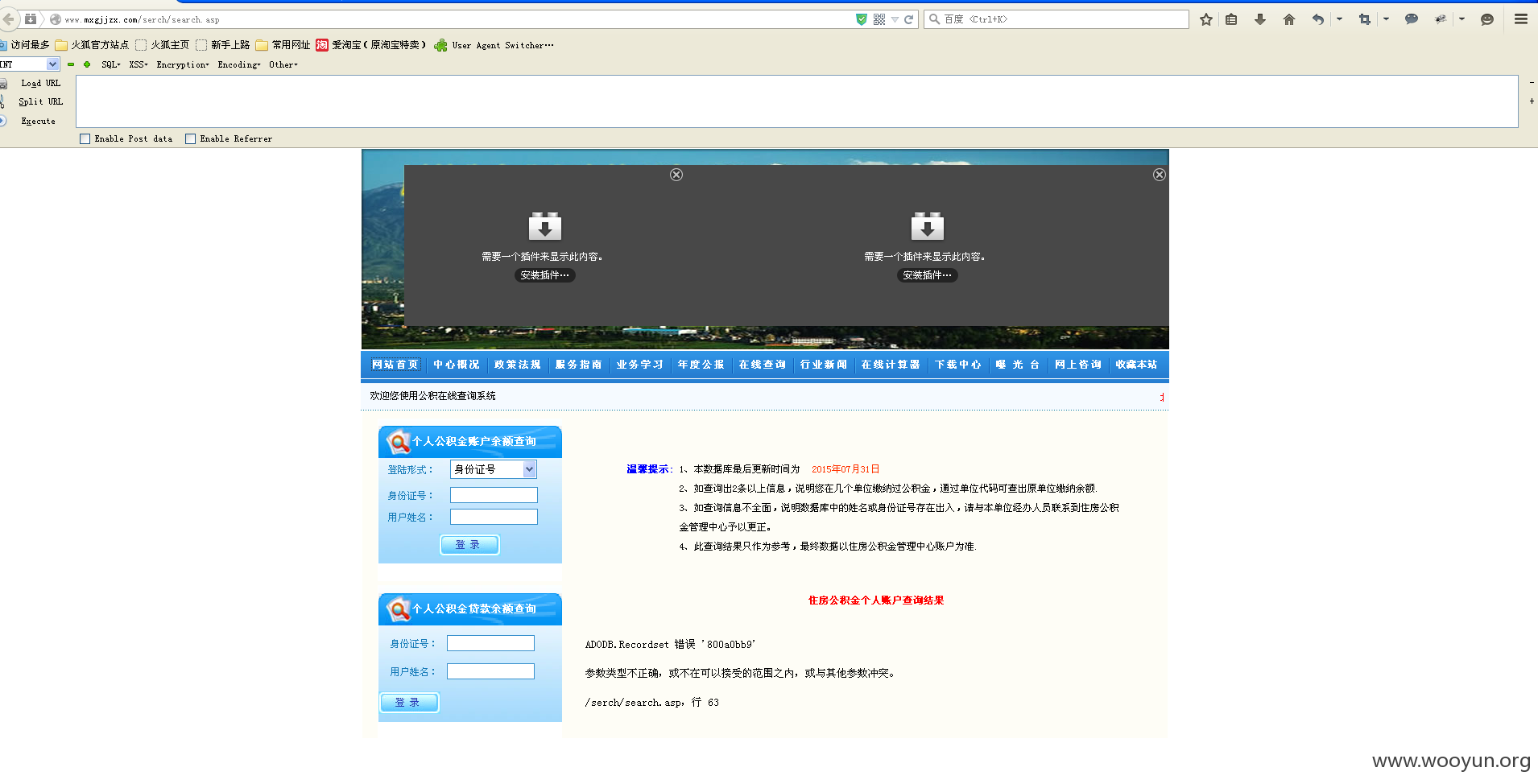The width and height of the screenshot is (1538, 784).
Task: Open dropdown arrow next to undo icon
Action: point(1339,19)
